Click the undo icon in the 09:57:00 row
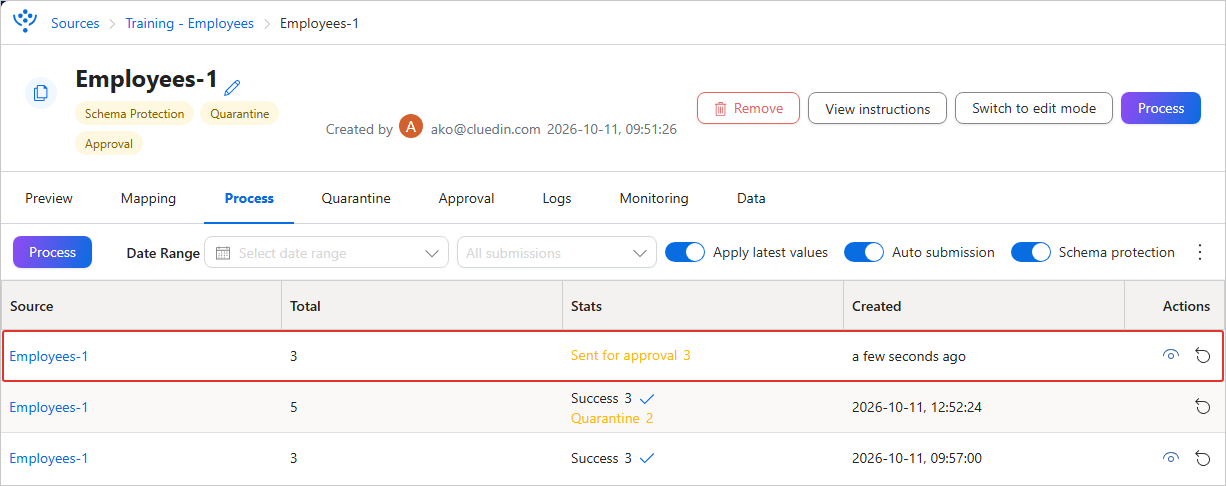Viewport: 1226px width, 486px height. pos(1203,458)
